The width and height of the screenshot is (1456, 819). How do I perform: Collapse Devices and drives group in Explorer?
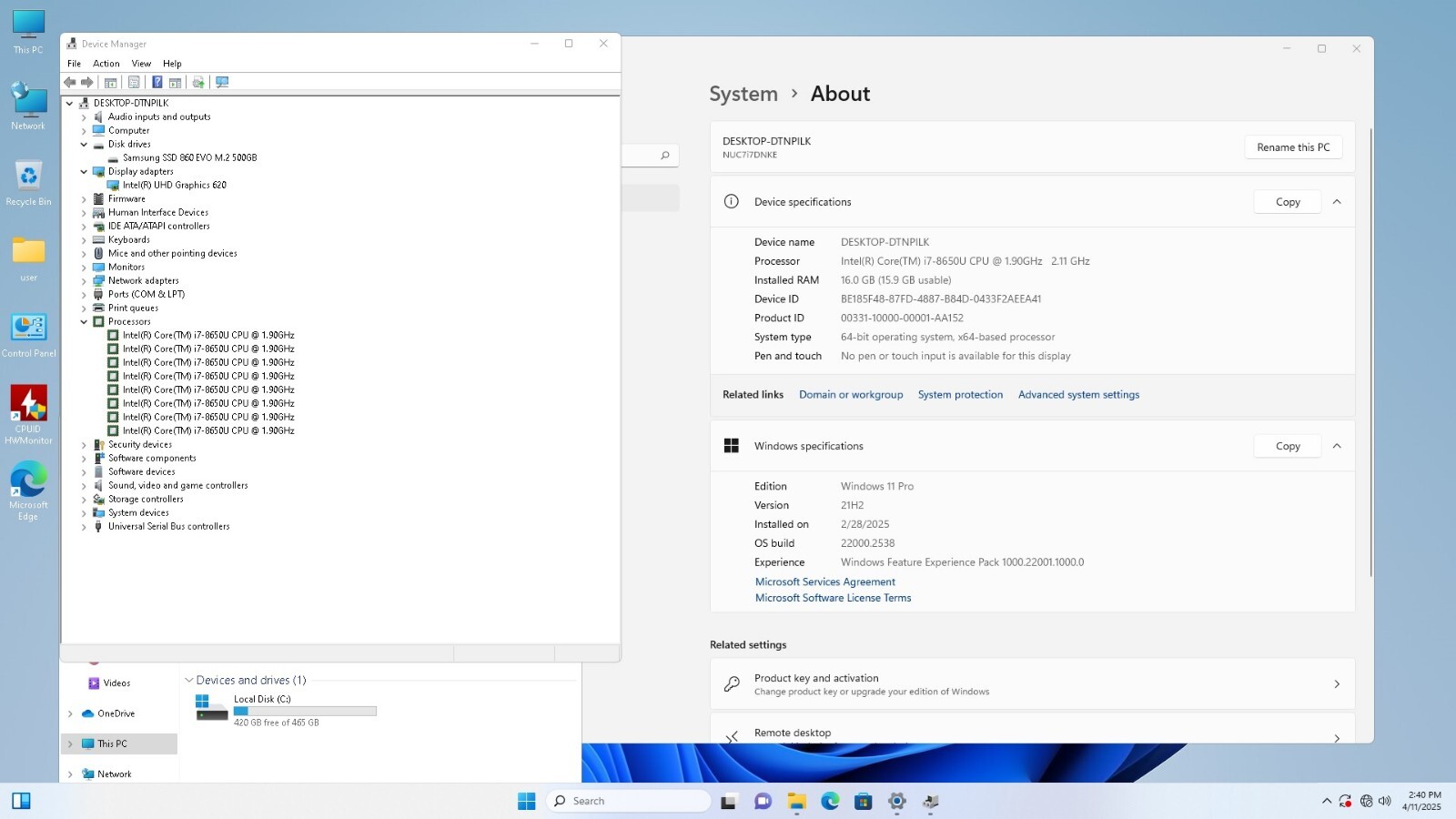pyautogui.click(x=189, y=680)
